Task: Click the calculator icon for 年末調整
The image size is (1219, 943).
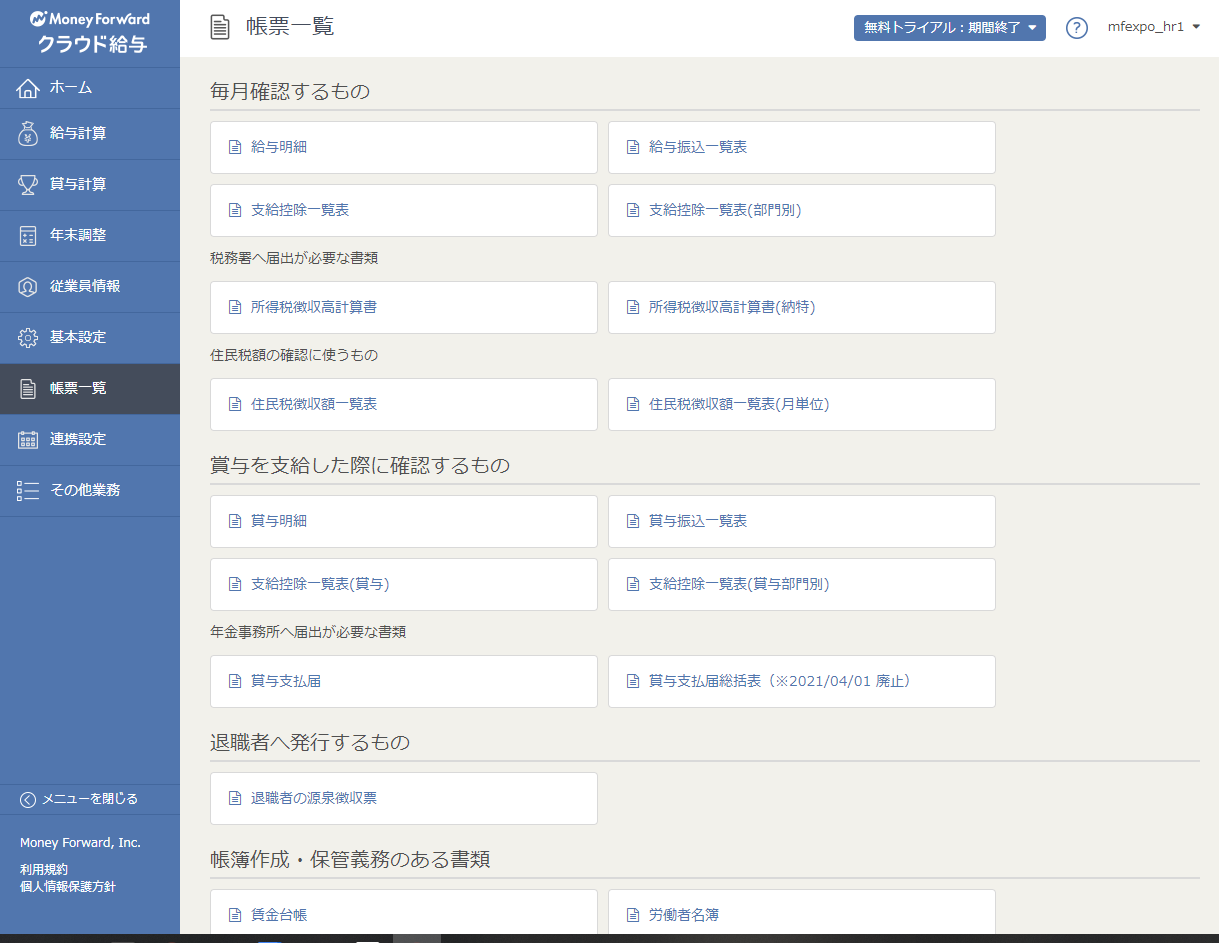Action: point(28,236)
